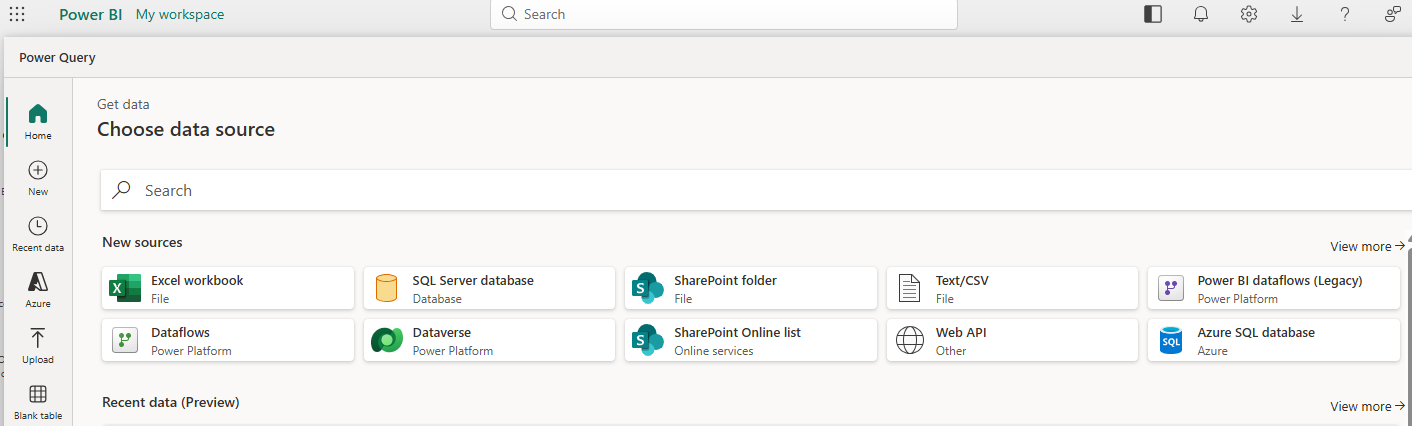Open the help question mark icon
The height and width of the screenshot is (426, 1412).
point(1345,14)
